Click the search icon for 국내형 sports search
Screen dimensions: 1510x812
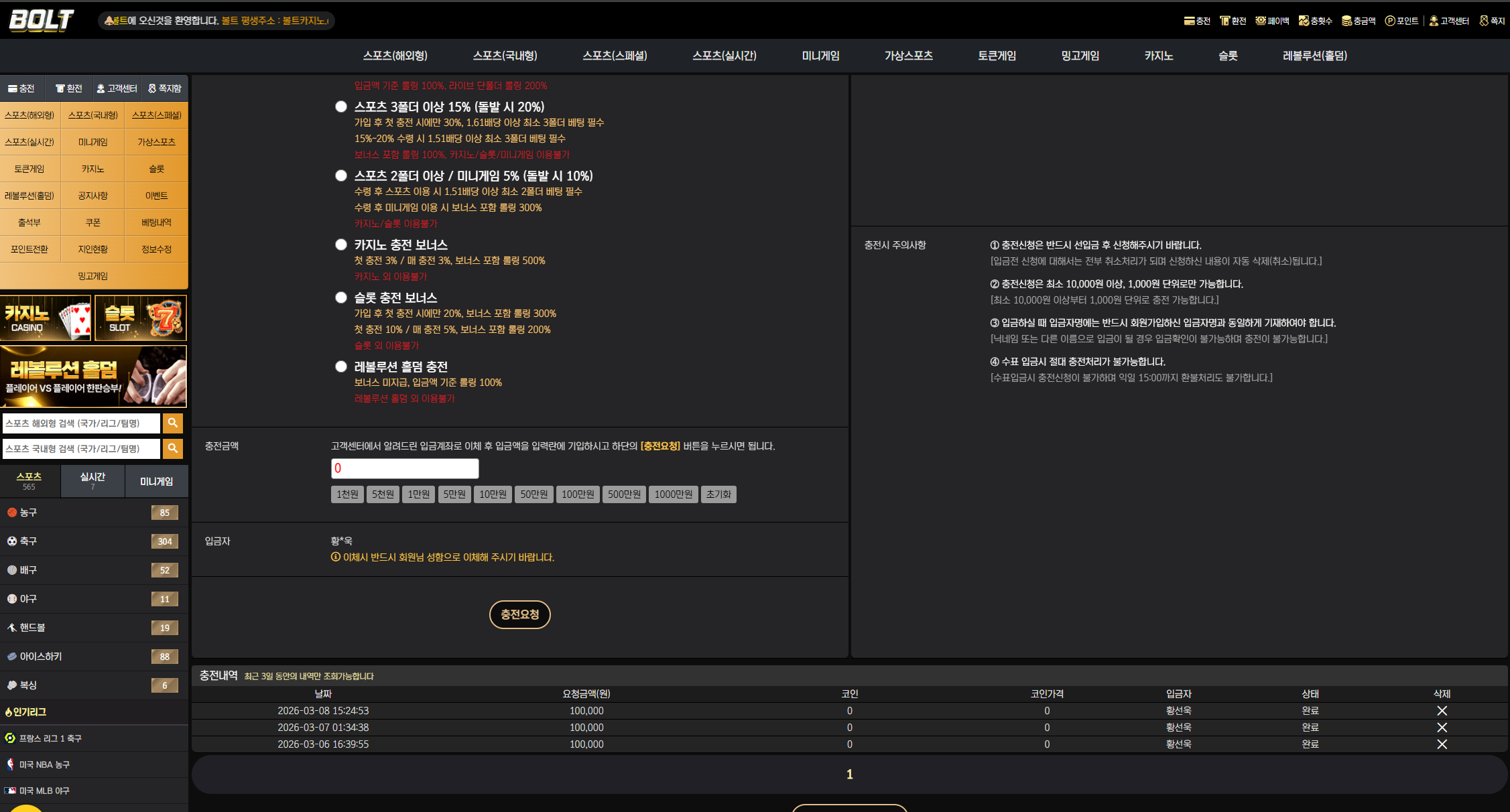click(x=173, y=448)
